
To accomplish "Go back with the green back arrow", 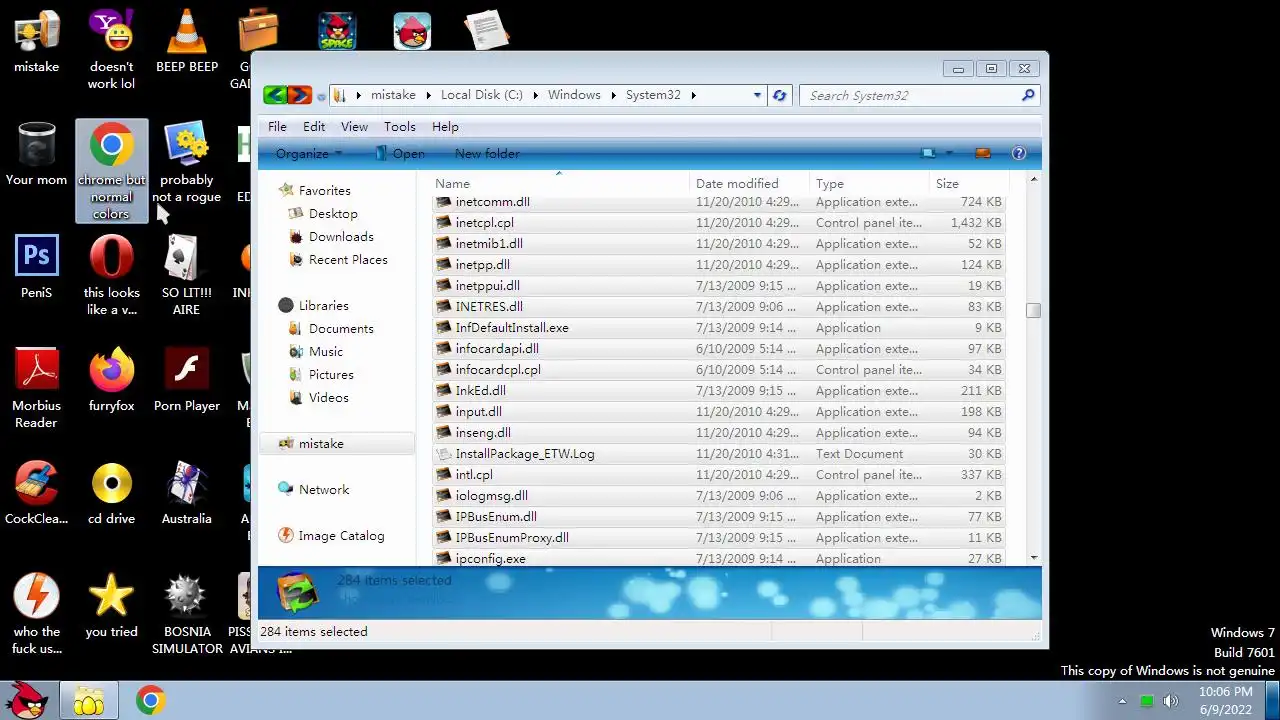I will tap(275, 95).
